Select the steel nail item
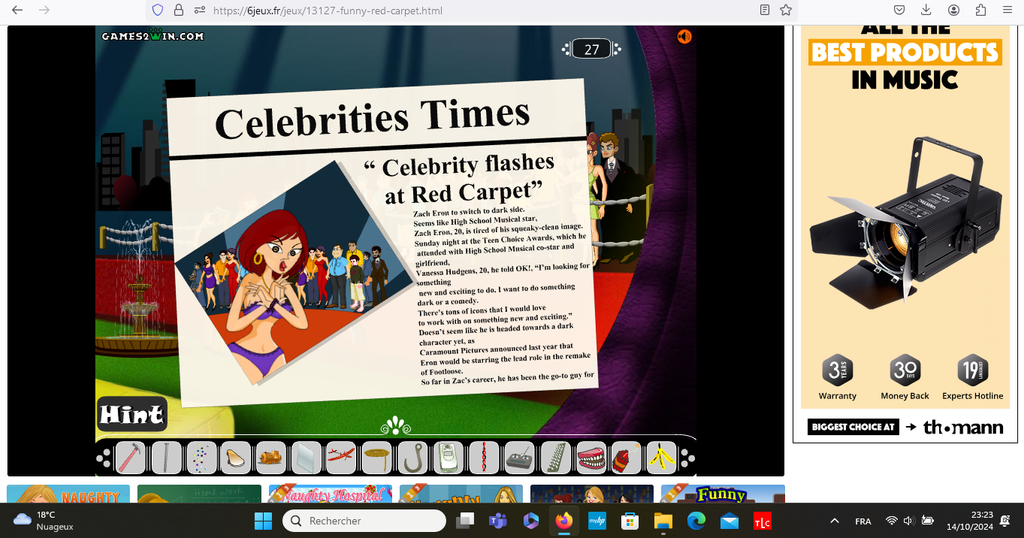1024x538 pixels. [166, 457]
